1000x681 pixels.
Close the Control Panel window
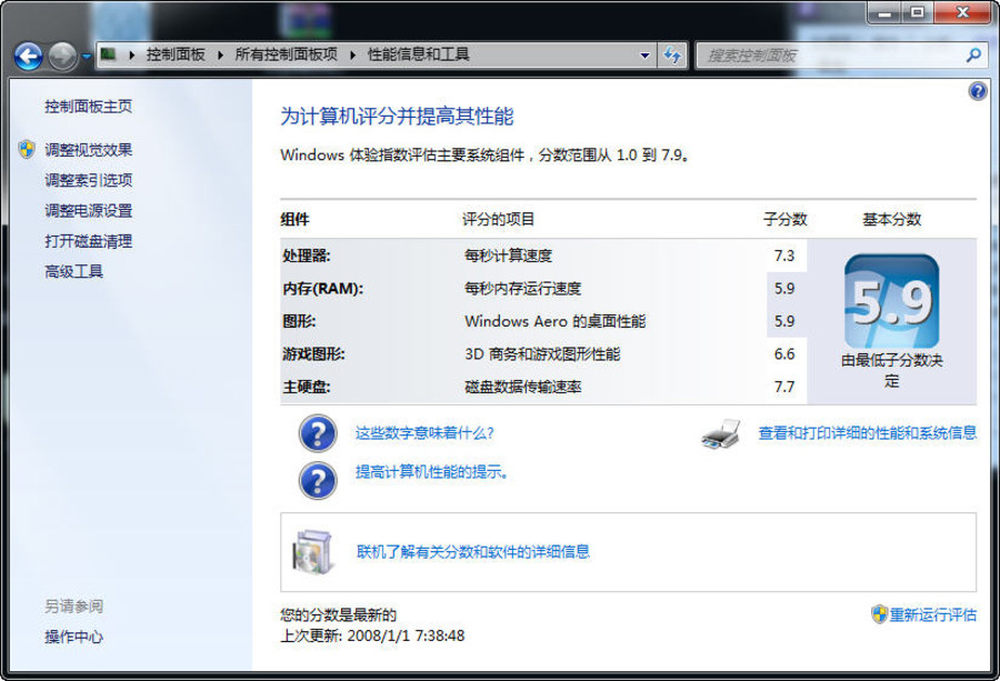(x=963, y=11)
